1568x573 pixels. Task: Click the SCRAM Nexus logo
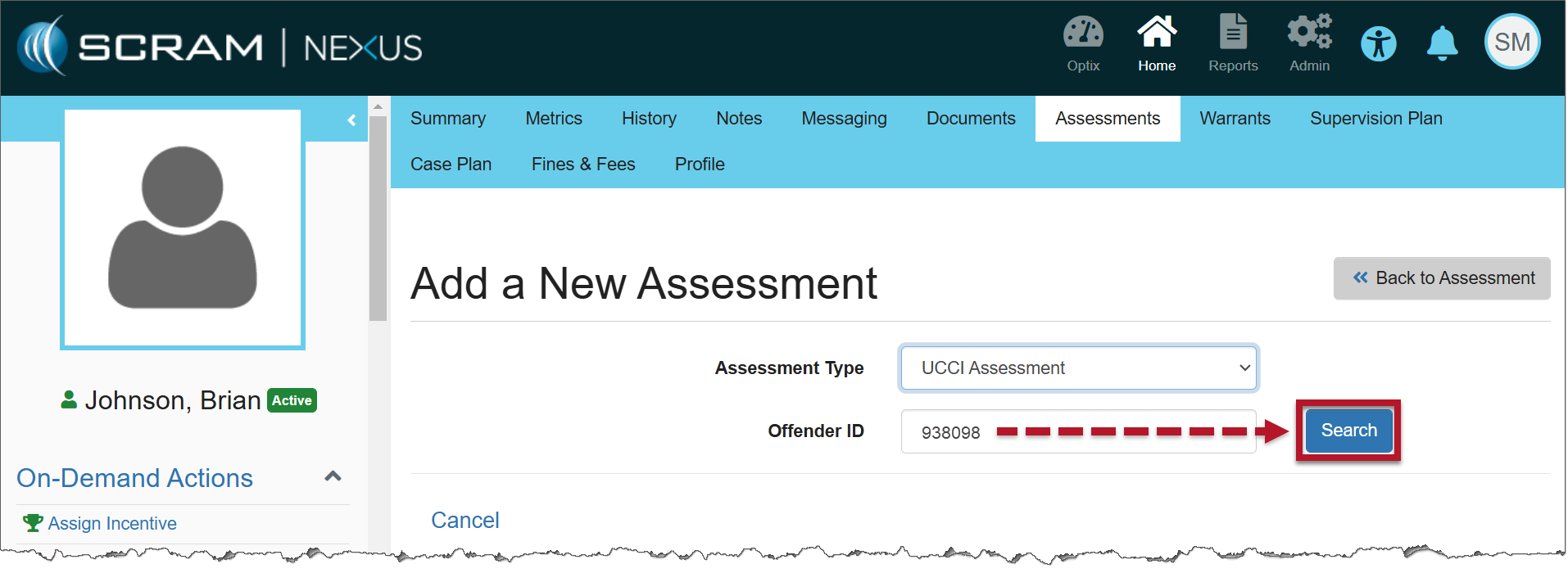click(220, 47)
